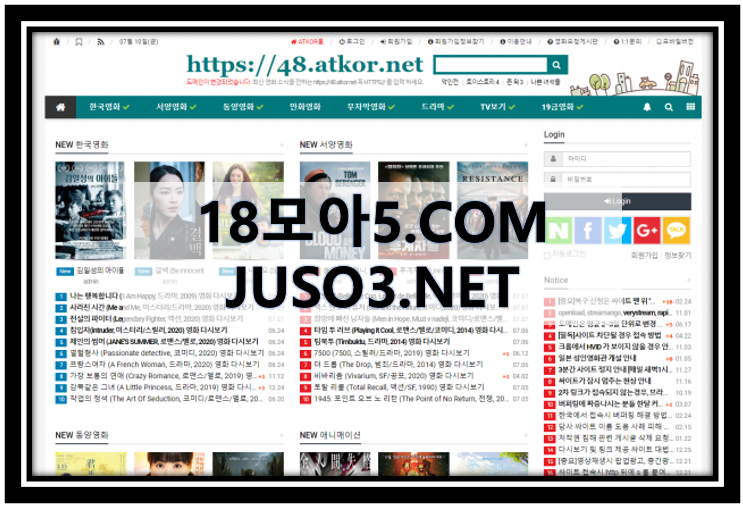Expand the 동양영화 dropdown menu
The height and width of the screenshot is (508, 743).
243,107
